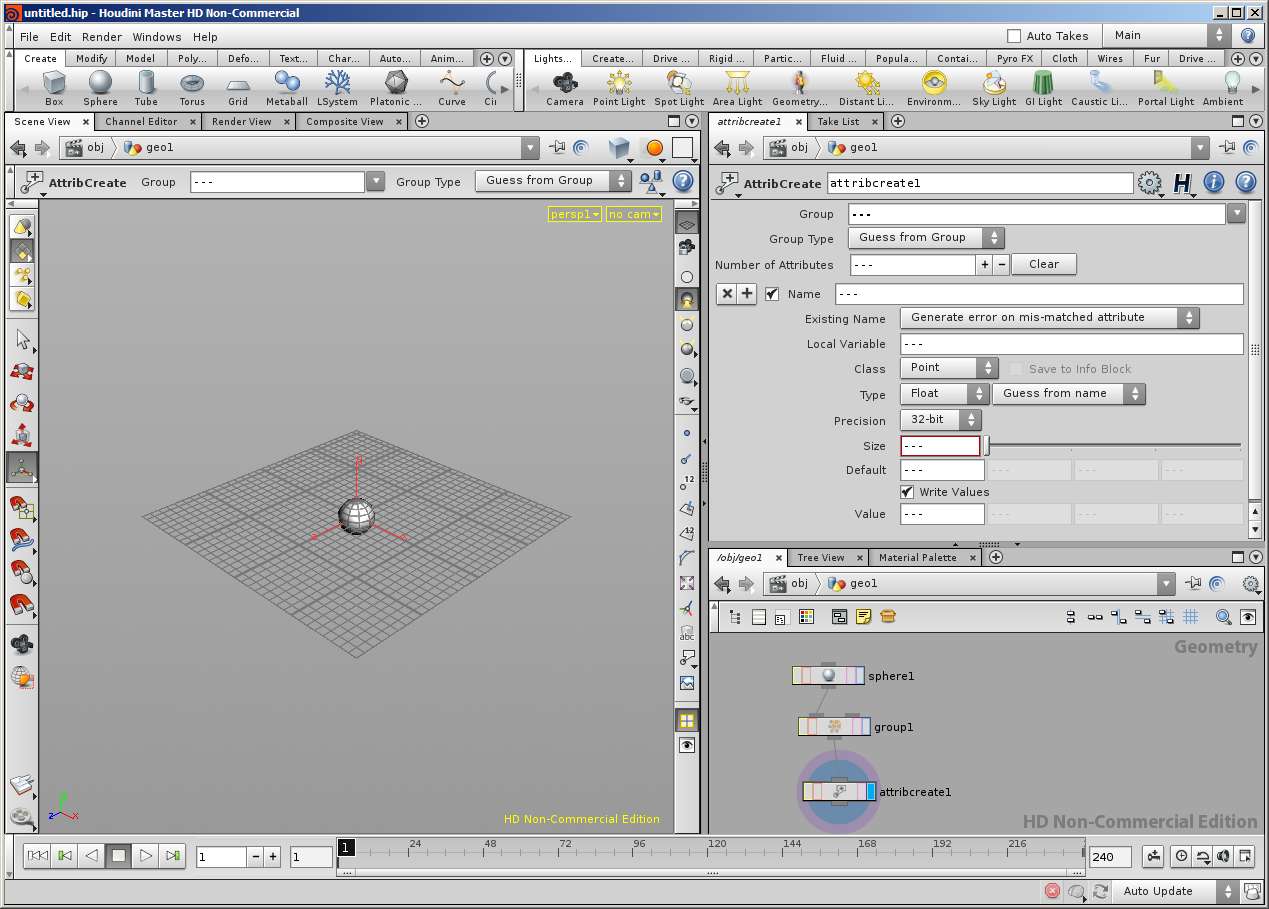Viewport: 1269px width, 909px height.
Task: Toggle the Name attribute enable checkbox
Action: [x=772, y=294]
